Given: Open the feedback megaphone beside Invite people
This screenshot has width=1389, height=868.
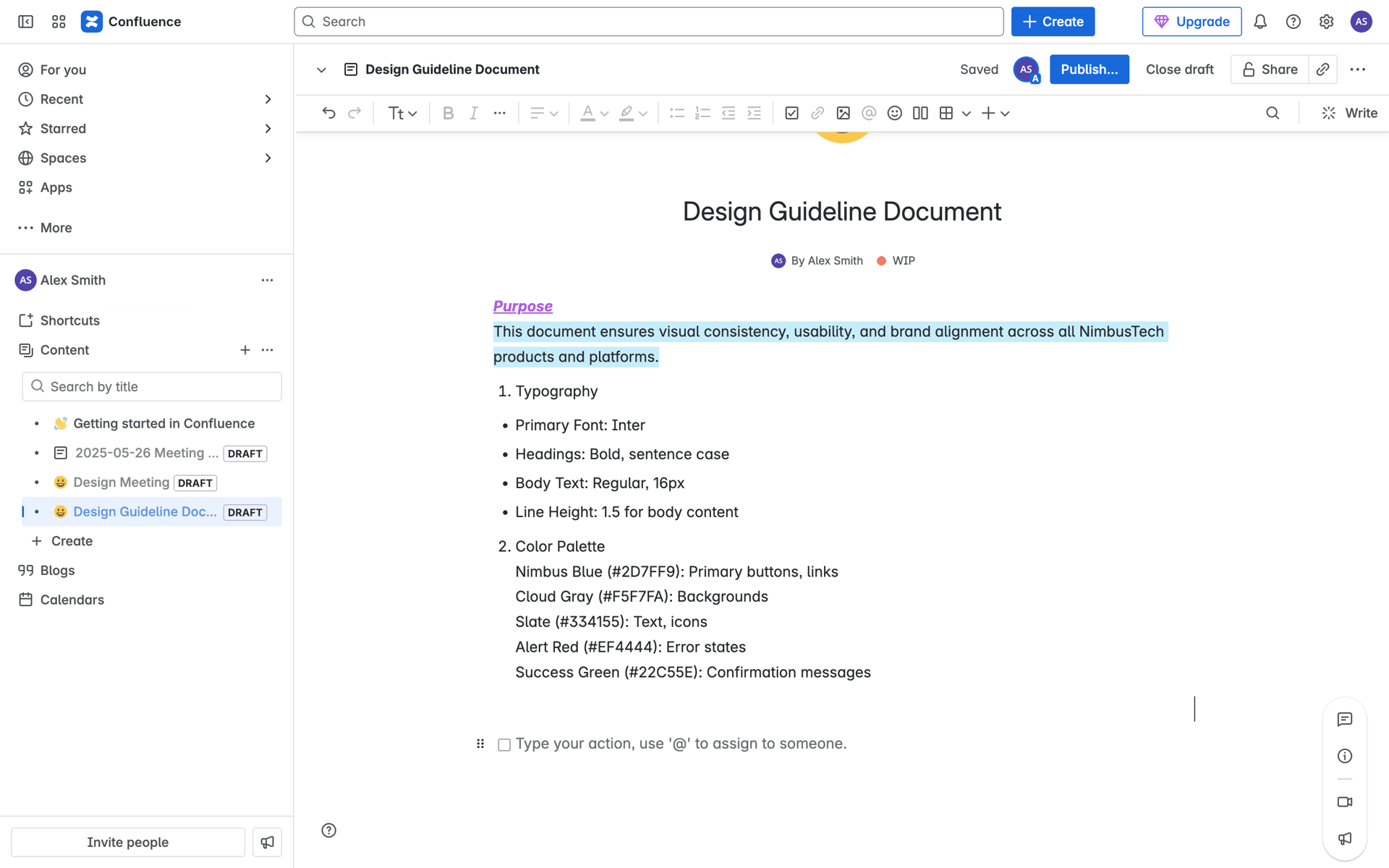Looking at the screenshot, I should click(x=267, y=842).
